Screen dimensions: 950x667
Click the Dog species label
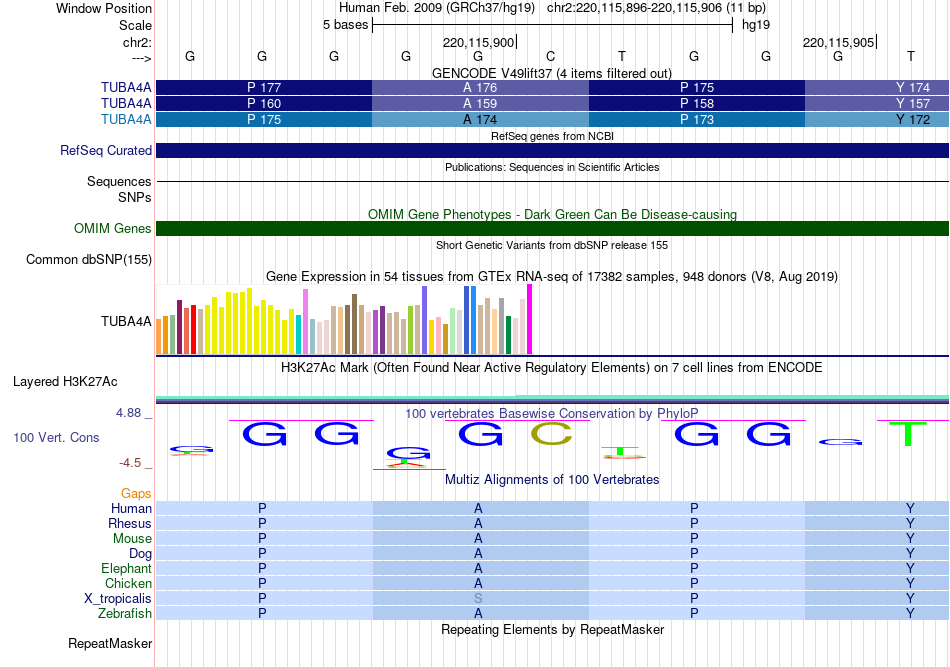[x=140, y=553]
